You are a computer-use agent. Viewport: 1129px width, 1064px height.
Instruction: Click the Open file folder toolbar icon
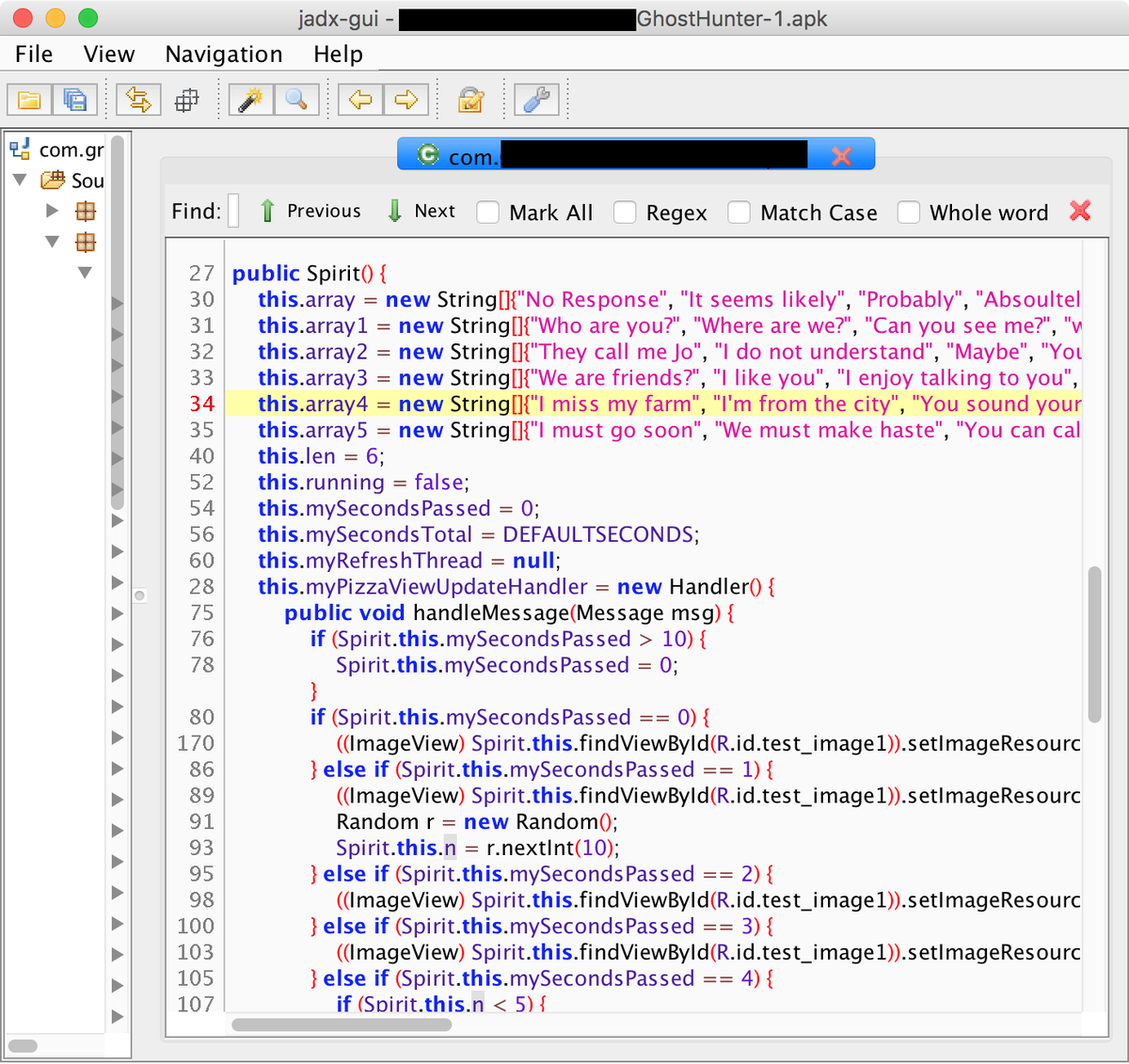click(x=29, y=100)
